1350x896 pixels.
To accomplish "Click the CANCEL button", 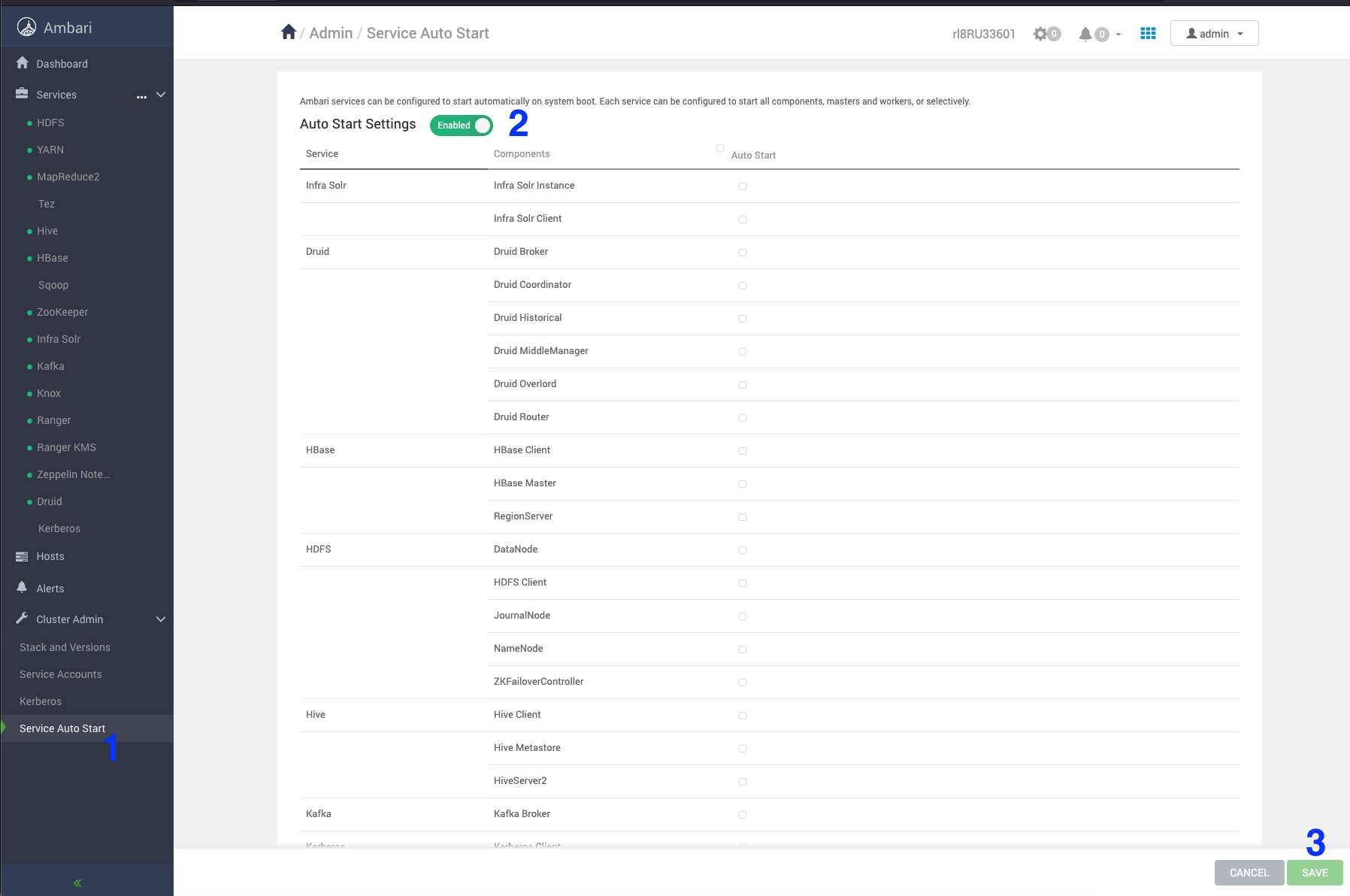I will [1249, 873].
